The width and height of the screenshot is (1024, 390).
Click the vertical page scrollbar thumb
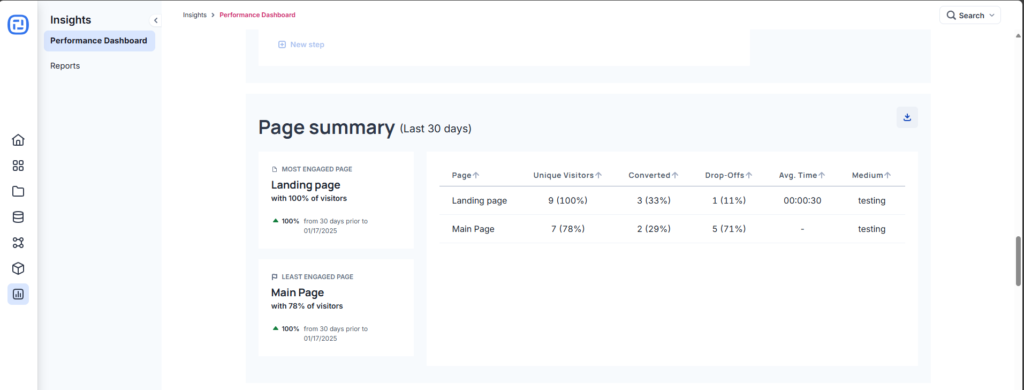click(x=1019, y=261)
